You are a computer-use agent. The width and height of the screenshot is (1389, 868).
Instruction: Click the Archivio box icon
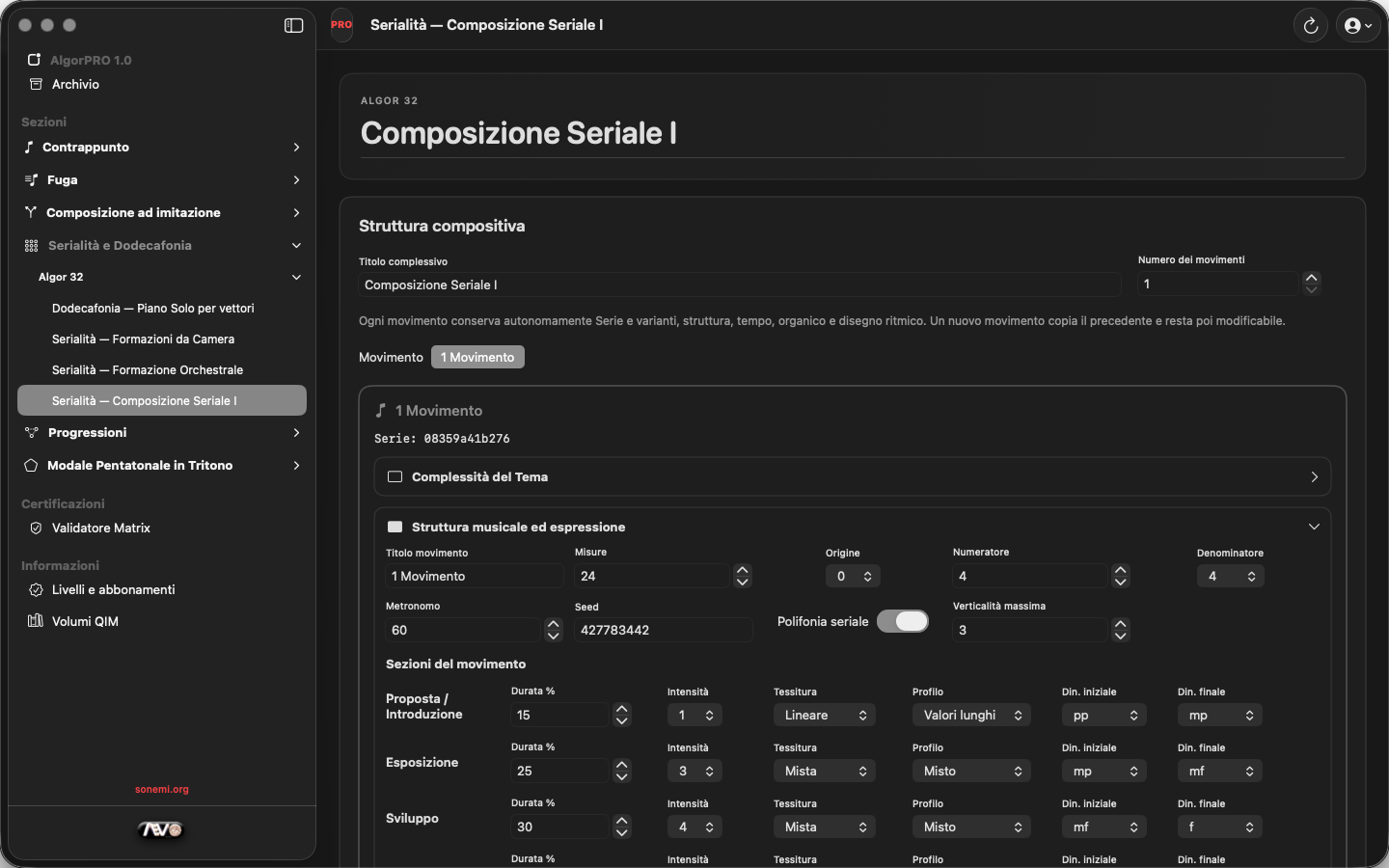pyautogui.click(x=36, y=84)
